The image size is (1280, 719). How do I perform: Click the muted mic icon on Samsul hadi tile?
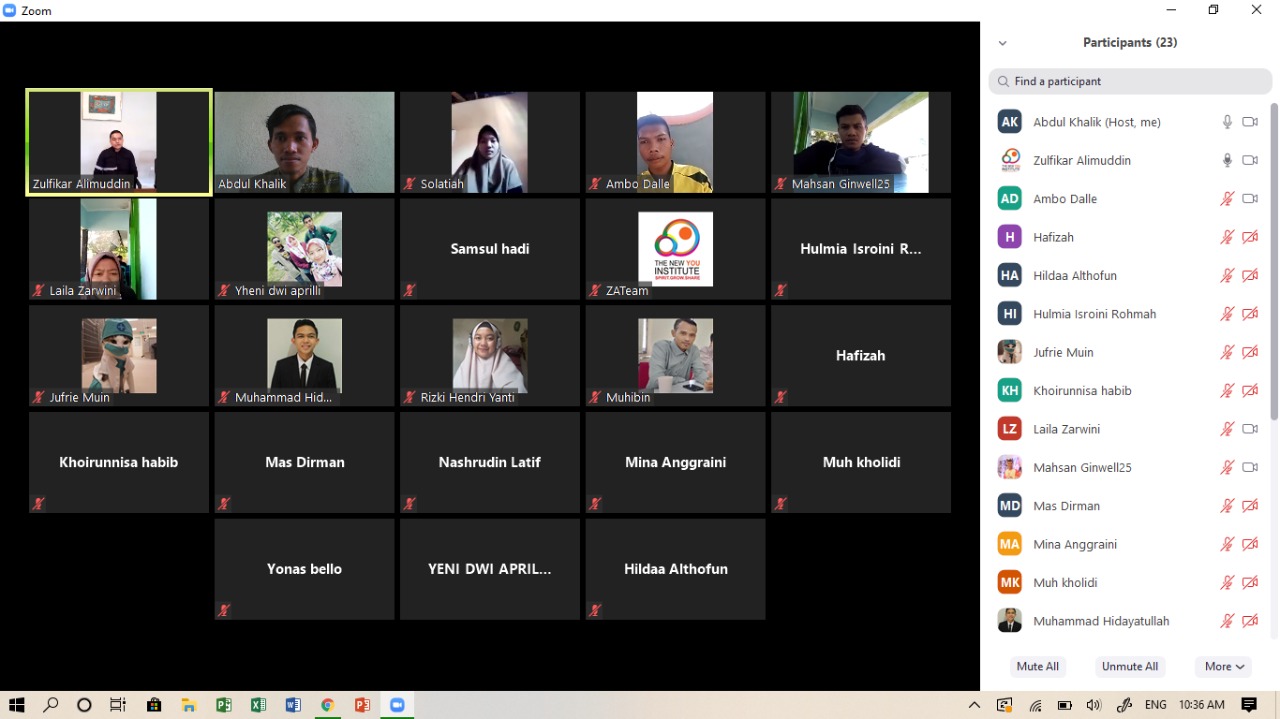[409, 291]
